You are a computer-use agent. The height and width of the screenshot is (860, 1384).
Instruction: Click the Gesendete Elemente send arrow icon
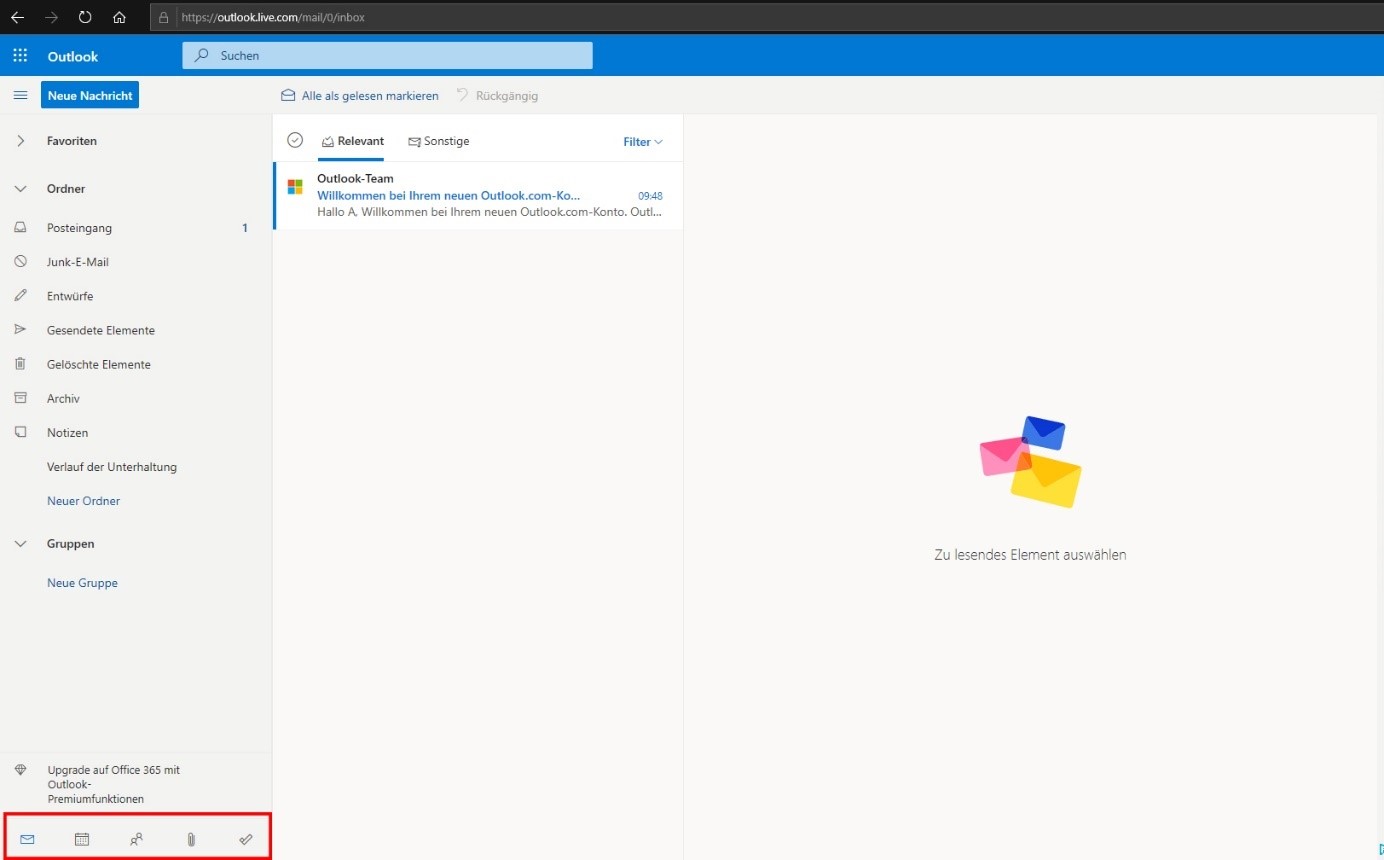click(x=20, y=330)
